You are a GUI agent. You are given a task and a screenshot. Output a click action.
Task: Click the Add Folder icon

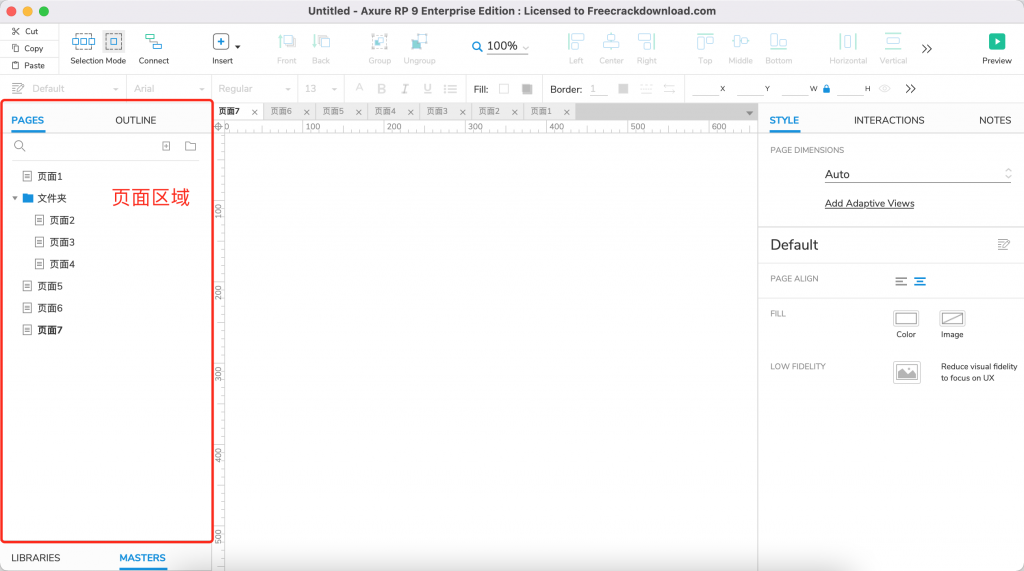point(190,146)
